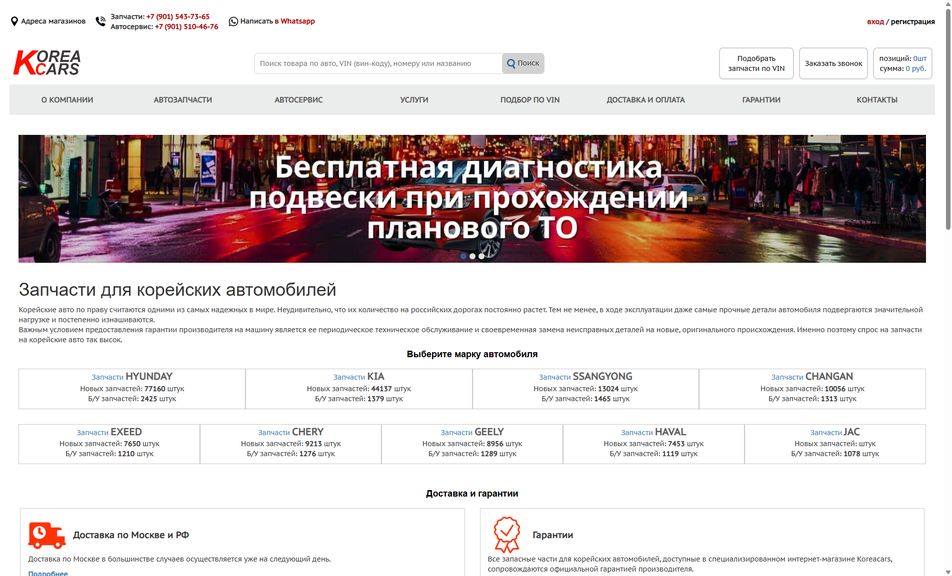Focus the parts search input field
Image resolution: width=952 pixels, height=576 pixels.
coord(378,63)
